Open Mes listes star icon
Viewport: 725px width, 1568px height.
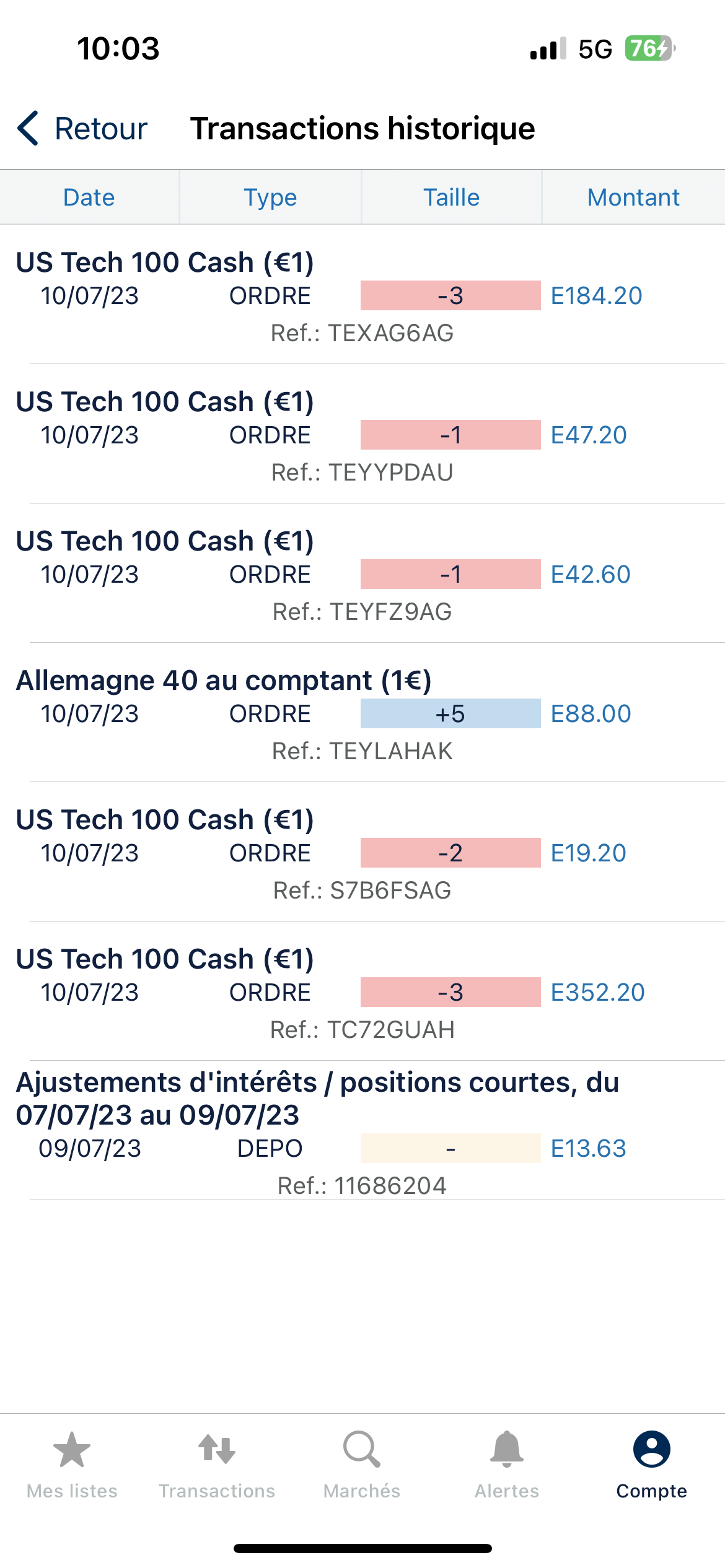(x=72, y=1450)
